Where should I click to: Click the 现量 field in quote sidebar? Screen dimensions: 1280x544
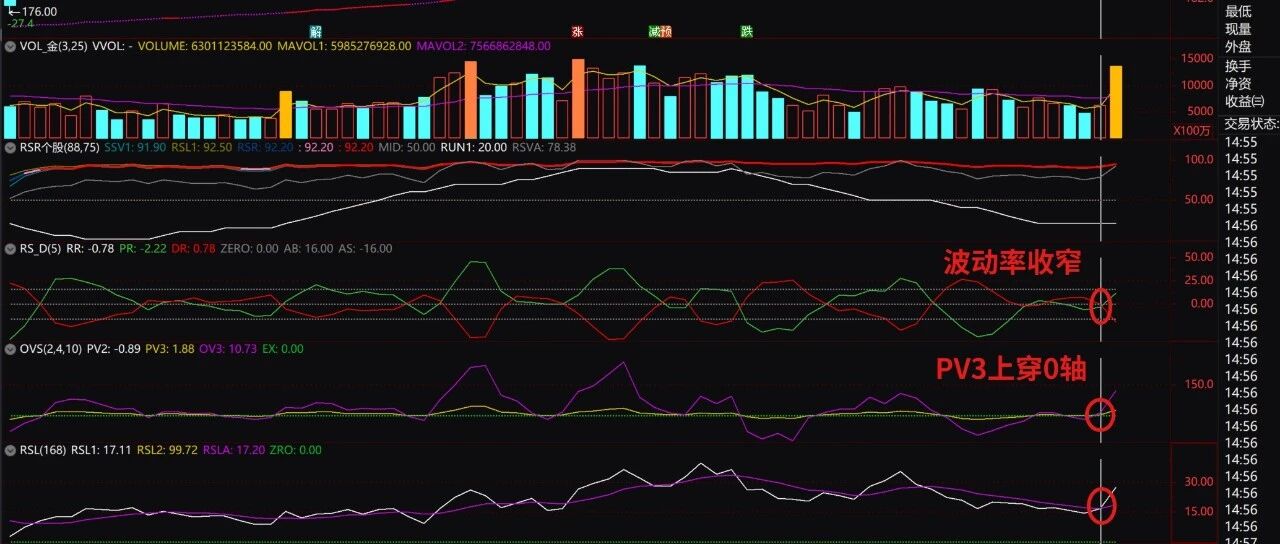click(x=1238, y=29)
